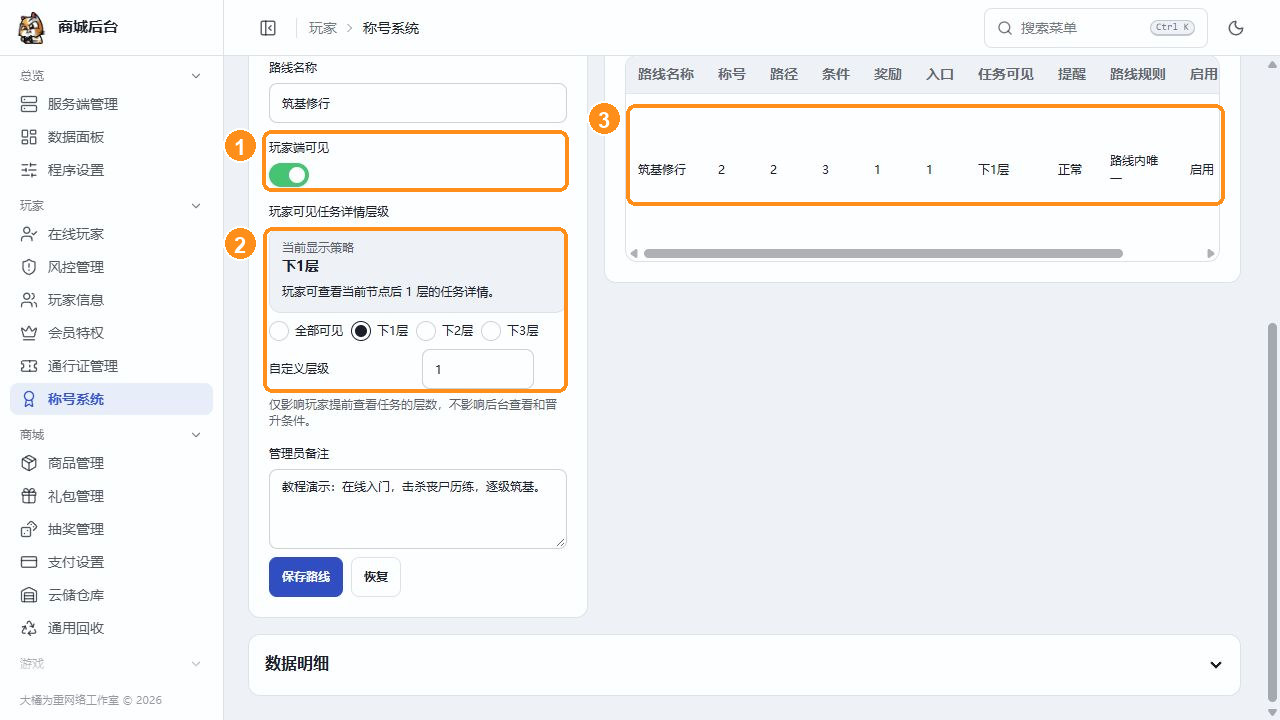Toggle dark mode moon icon
This screenshot has height=720, width=1280.
tap(1236, 28)
